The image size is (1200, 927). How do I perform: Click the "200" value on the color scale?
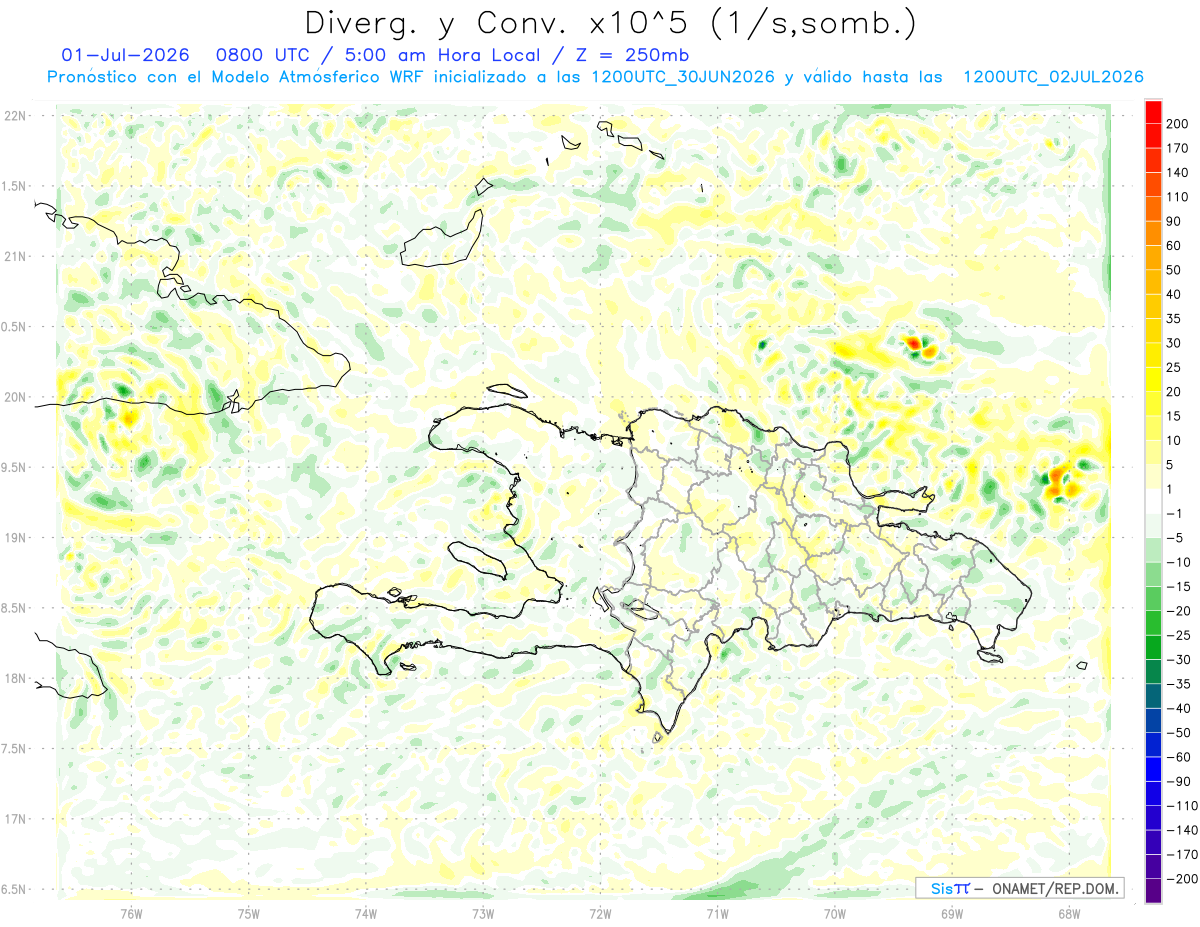pos(1177,124)
